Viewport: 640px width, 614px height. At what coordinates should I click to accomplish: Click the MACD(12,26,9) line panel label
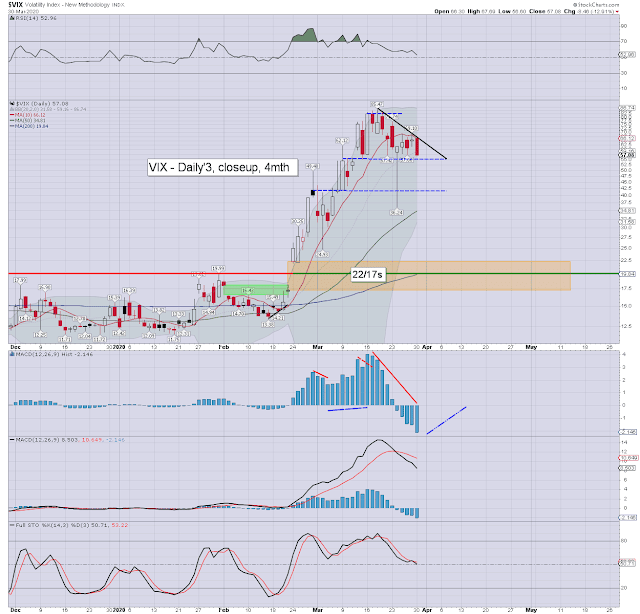coord(70,440)
